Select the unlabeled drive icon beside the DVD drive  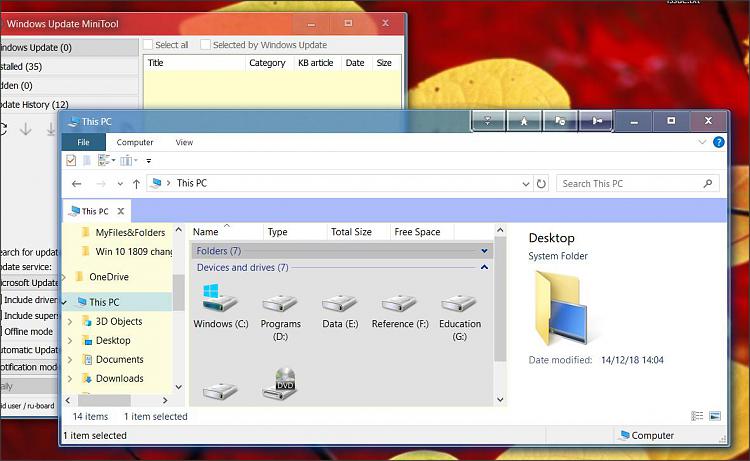point(221,390)
